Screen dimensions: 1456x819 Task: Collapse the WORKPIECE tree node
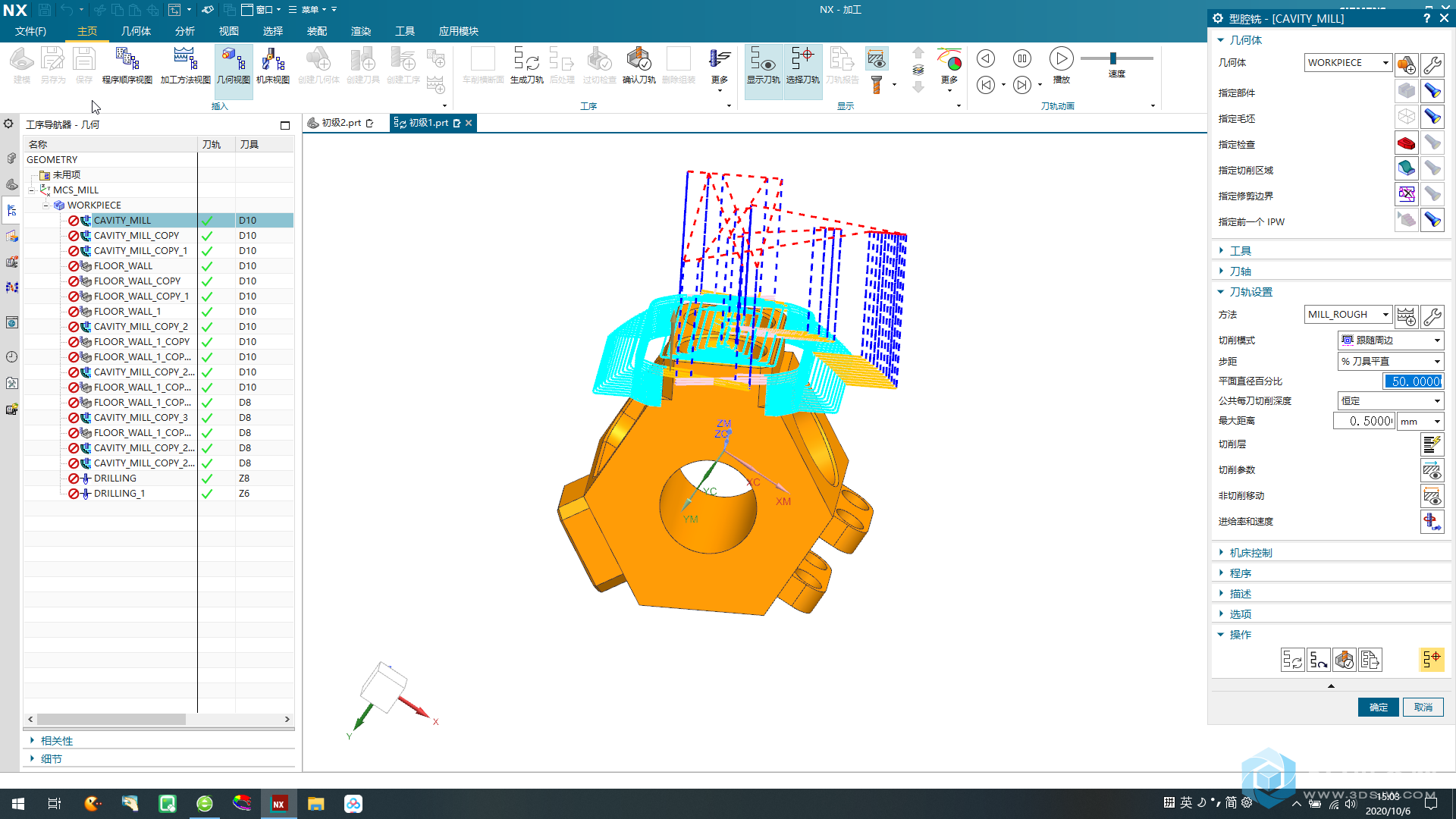pos(46,206)
